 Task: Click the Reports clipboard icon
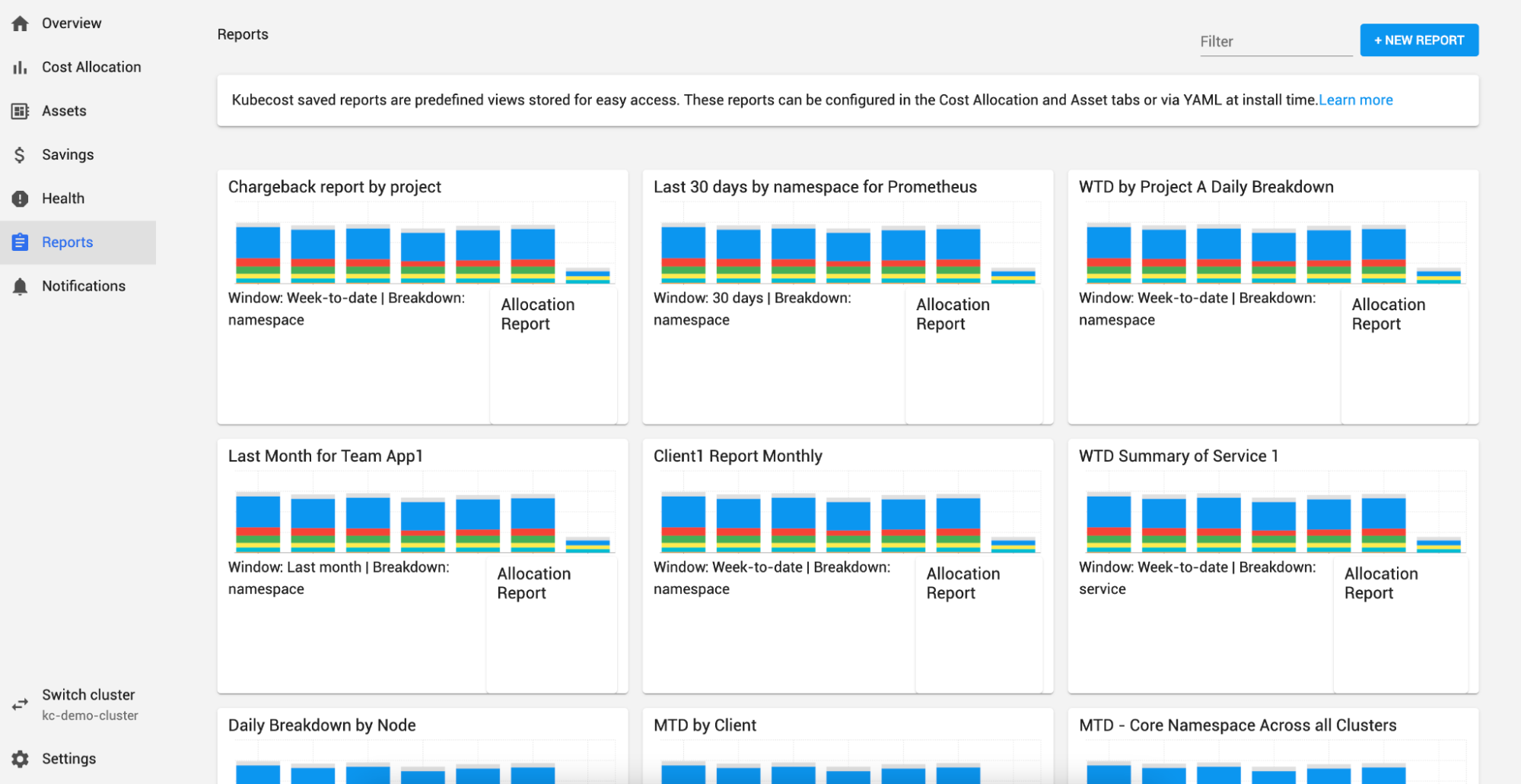tap(21, 243)
